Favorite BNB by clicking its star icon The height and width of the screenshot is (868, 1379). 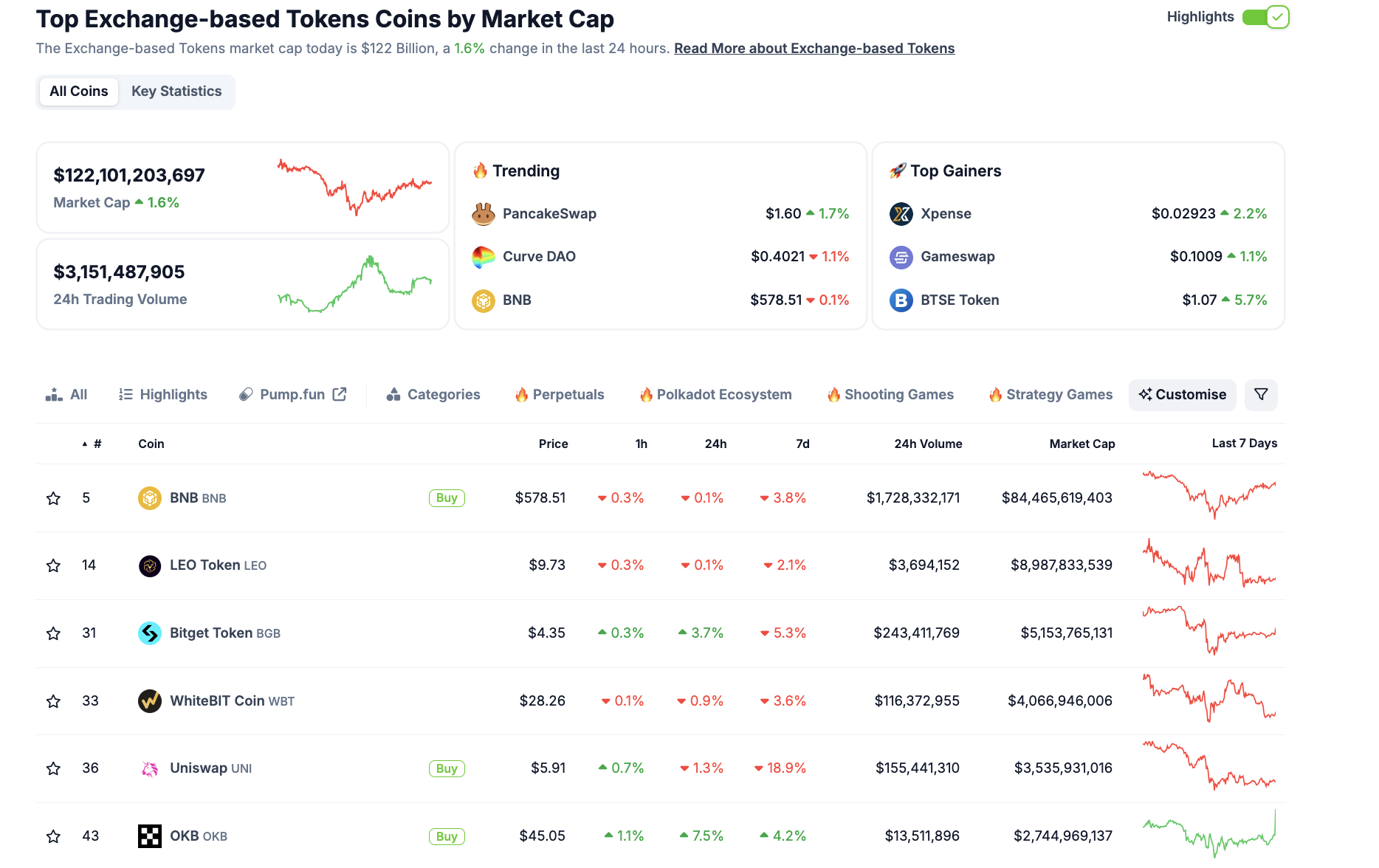pos(52,498)
